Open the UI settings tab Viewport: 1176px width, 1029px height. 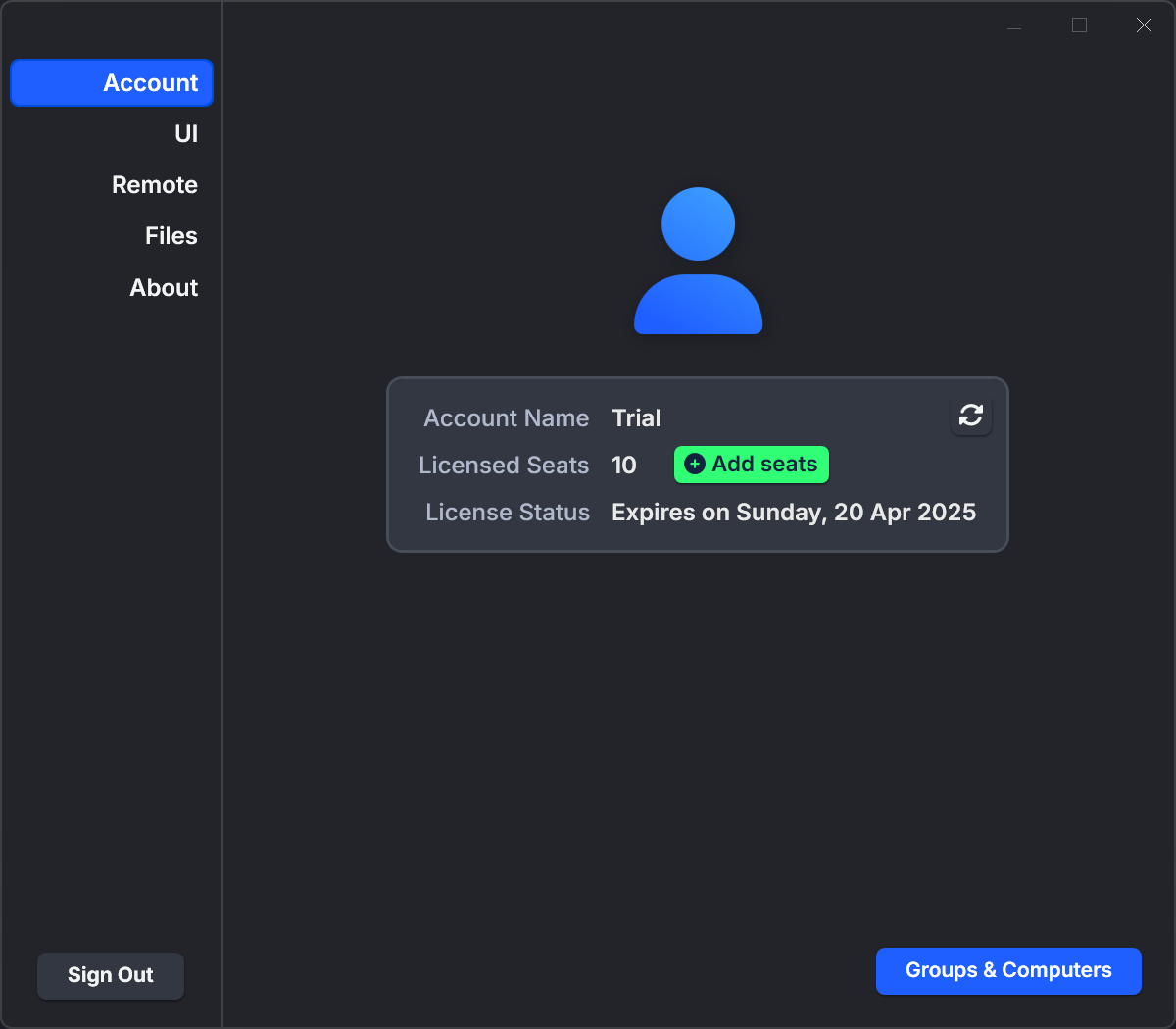186,134
